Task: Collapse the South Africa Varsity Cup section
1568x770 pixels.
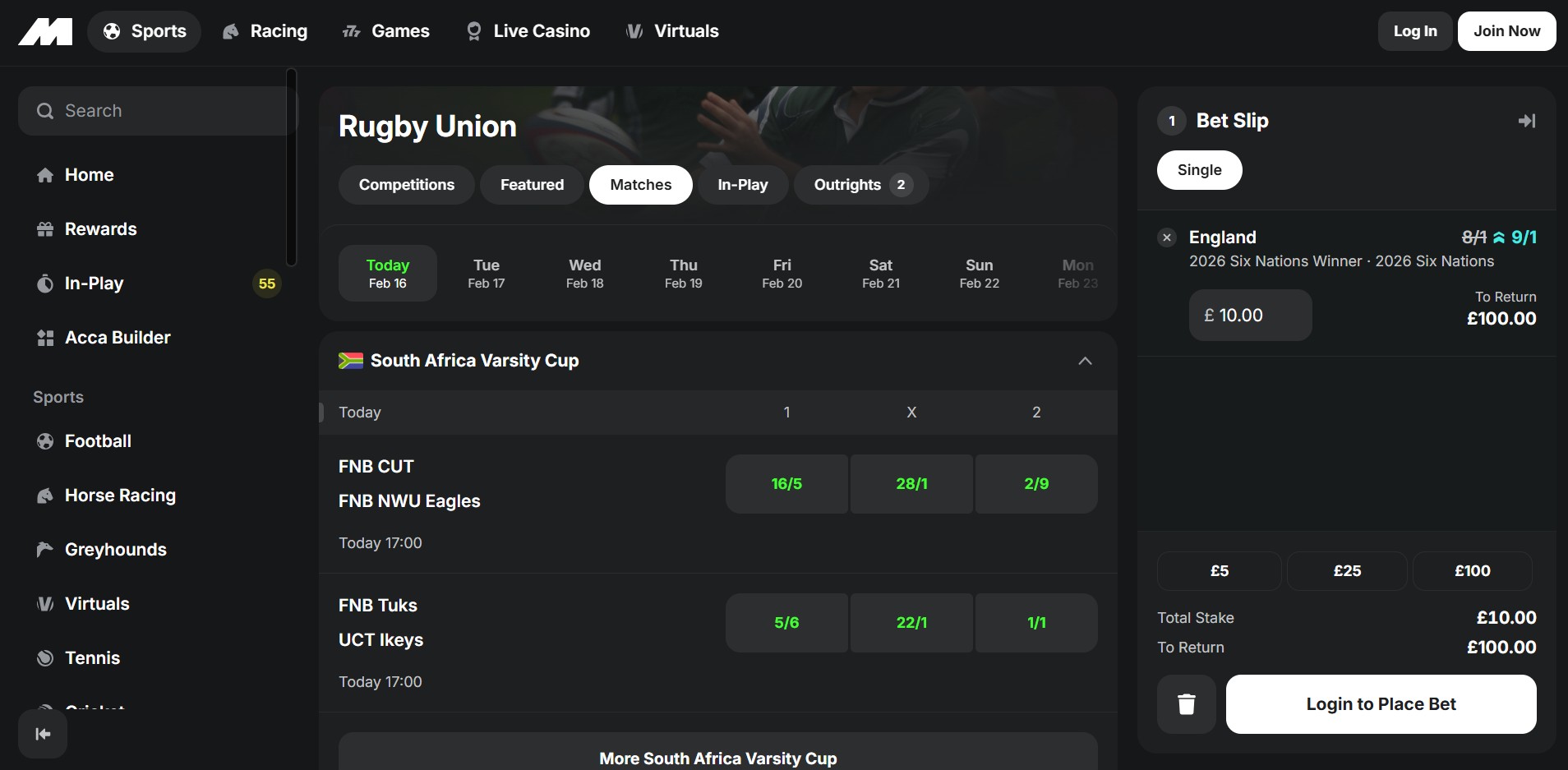Action: 1085,361
